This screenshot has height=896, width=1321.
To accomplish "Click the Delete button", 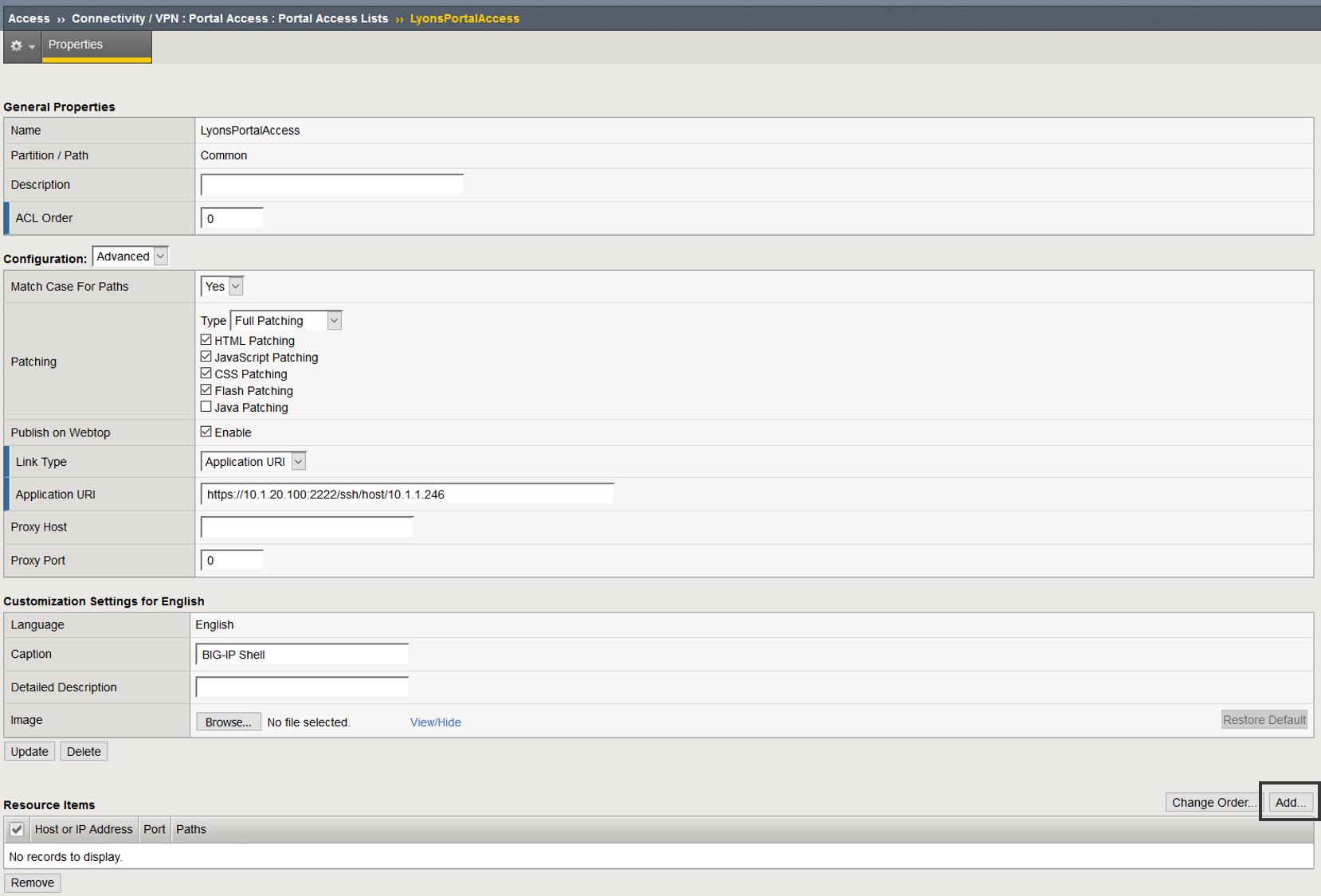I will [84, 752].
